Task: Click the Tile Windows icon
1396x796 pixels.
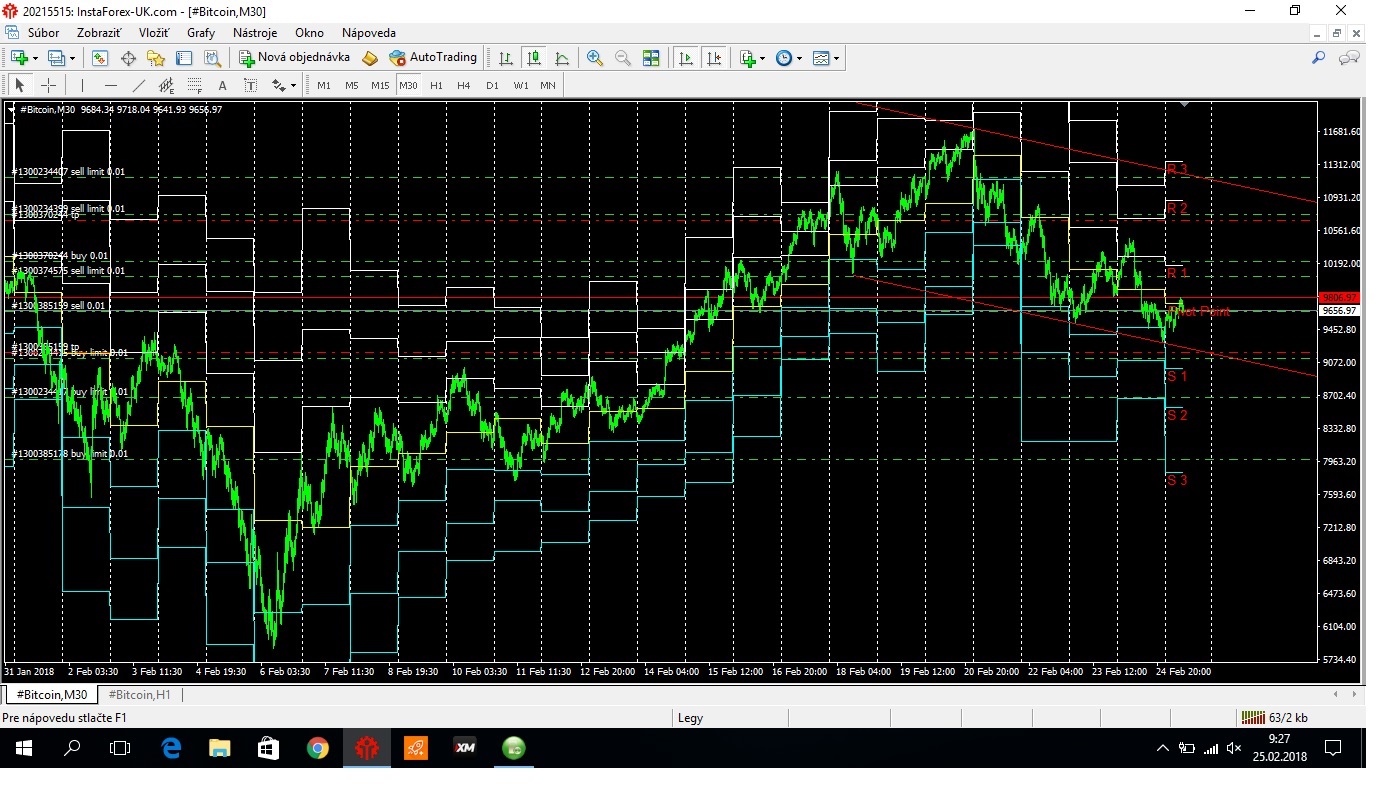Action: (651, 58)
